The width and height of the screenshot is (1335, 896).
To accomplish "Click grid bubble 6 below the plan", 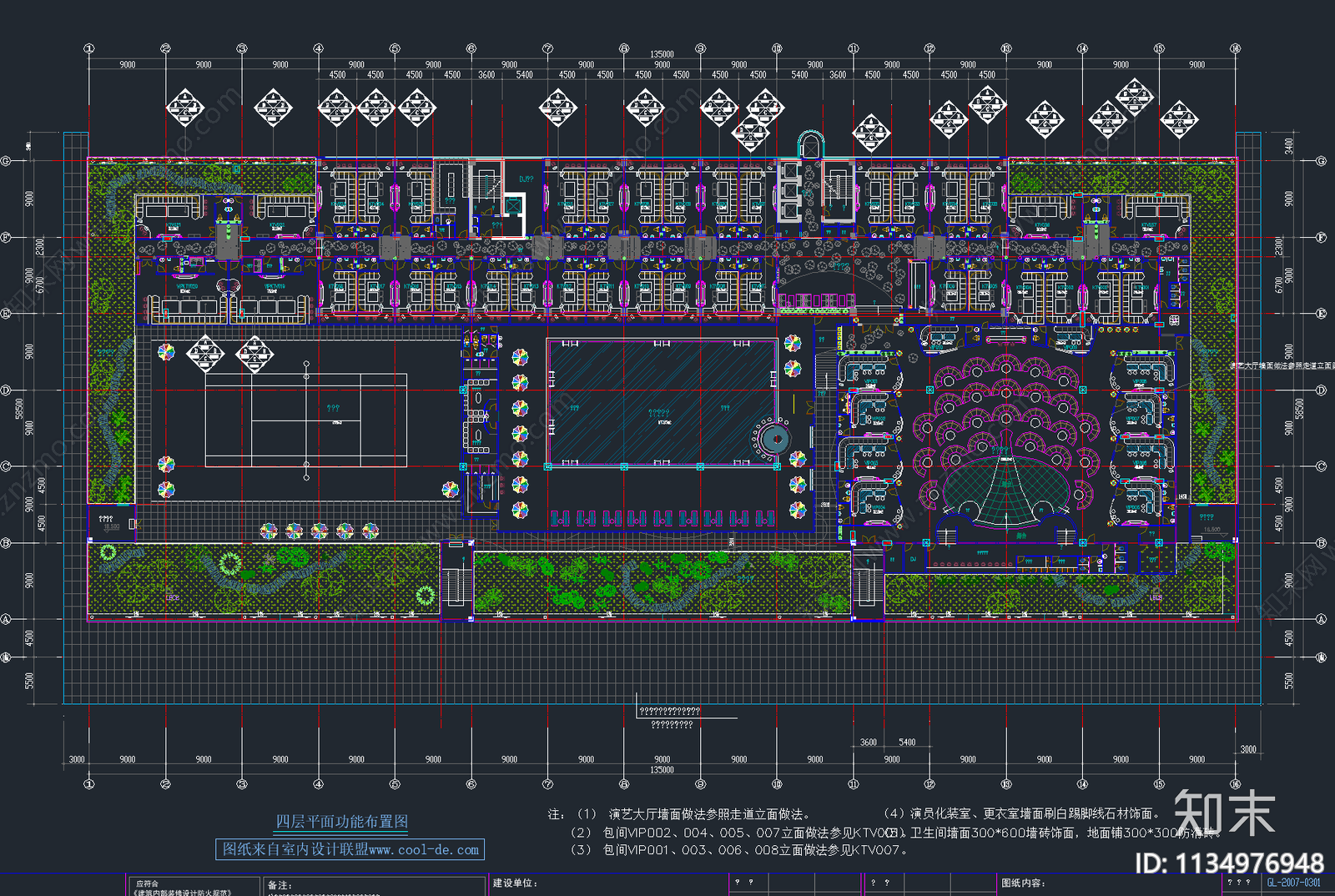I will [471, 783].
